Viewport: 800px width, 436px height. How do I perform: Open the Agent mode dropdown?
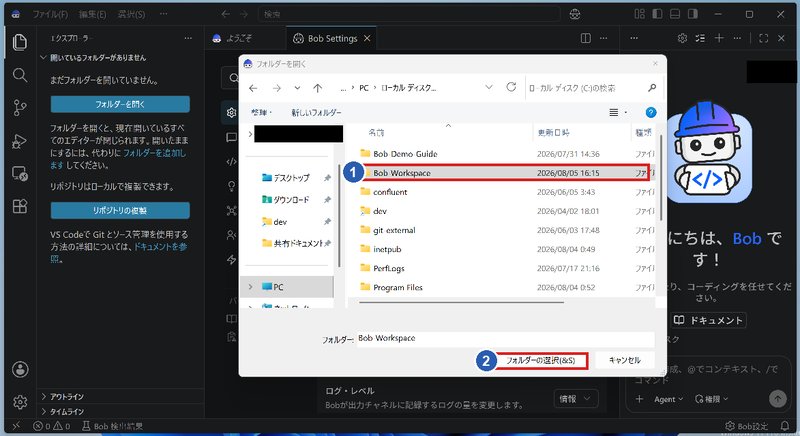click(x=669, y=399)
